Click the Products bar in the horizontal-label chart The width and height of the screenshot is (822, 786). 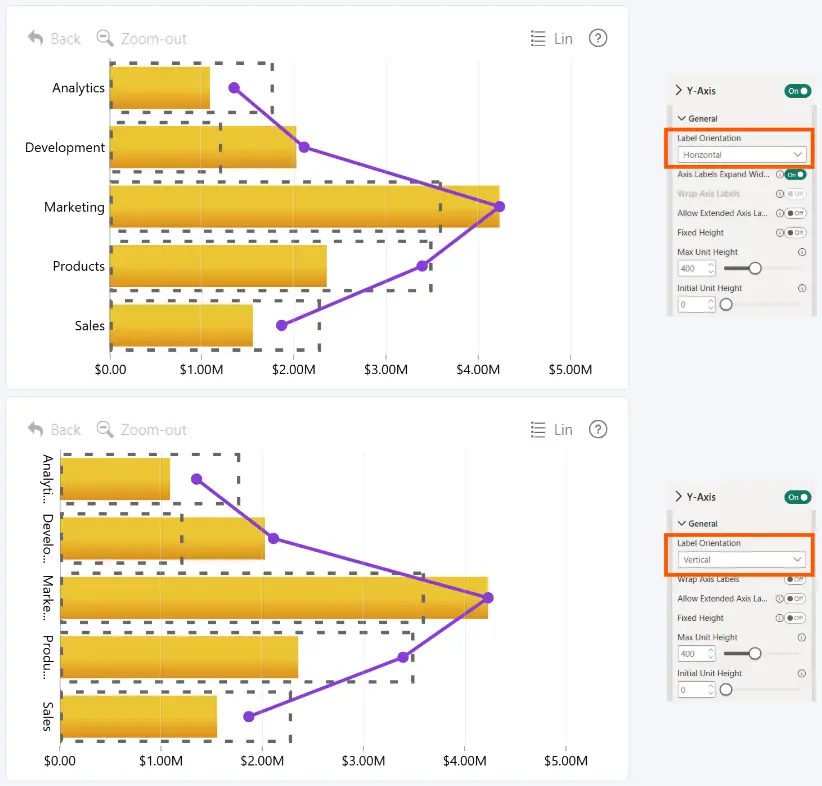[x=218, y=266]
